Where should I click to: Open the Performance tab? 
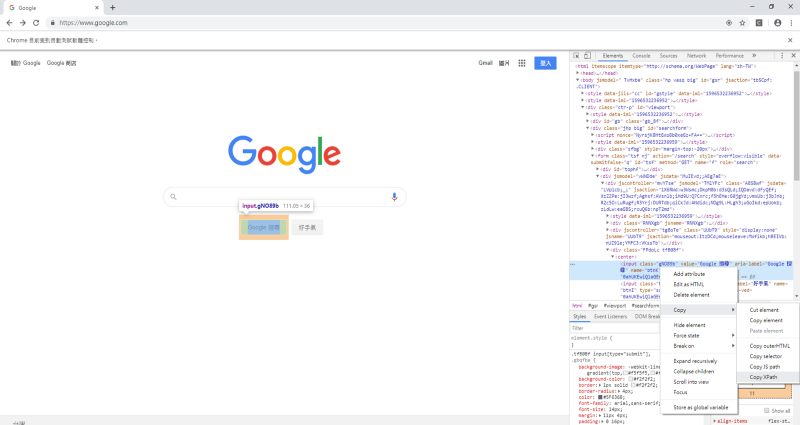pyautogui.click(x=730, y=56)
